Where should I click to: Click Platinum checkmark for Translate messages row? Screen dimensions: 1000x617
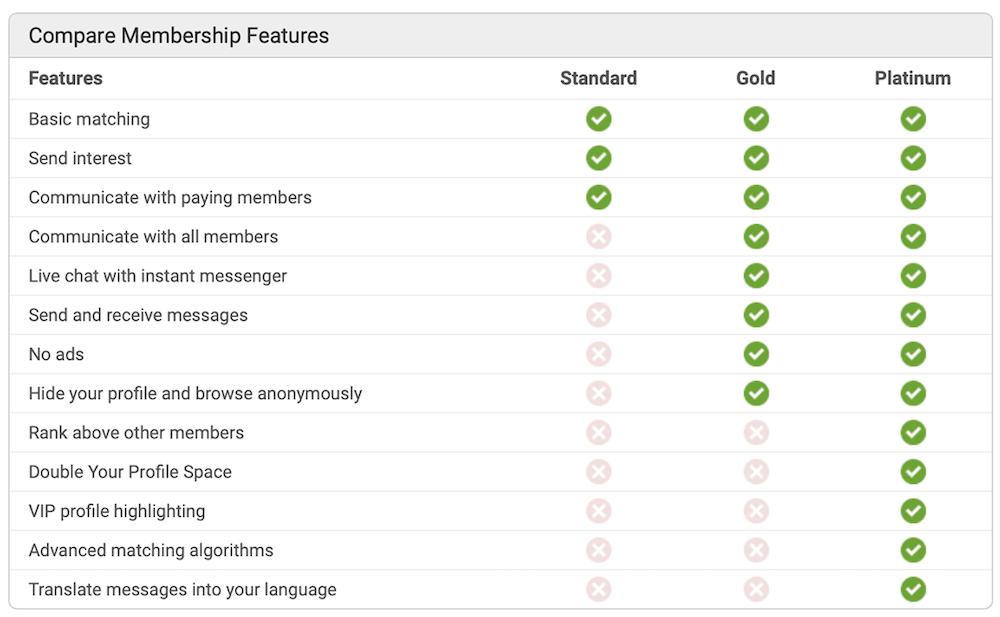pyautogui.click(x=913, y=590)
